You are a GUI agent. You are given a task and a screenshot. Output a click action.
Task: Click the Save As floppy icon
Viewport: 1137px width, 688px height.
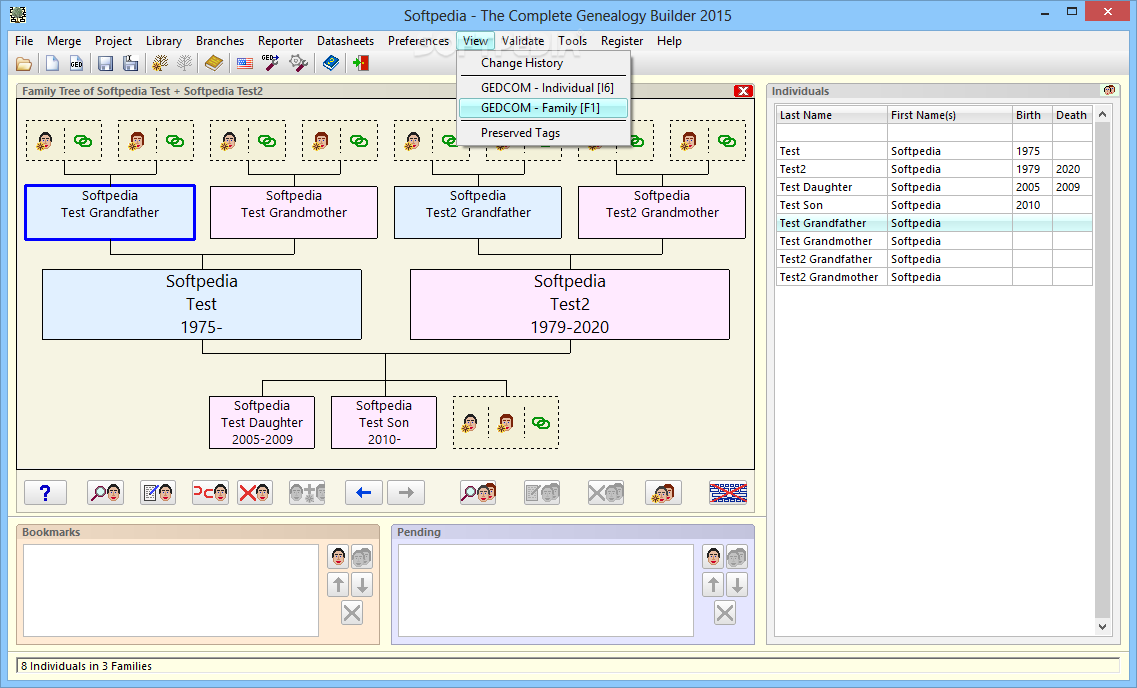131,64
